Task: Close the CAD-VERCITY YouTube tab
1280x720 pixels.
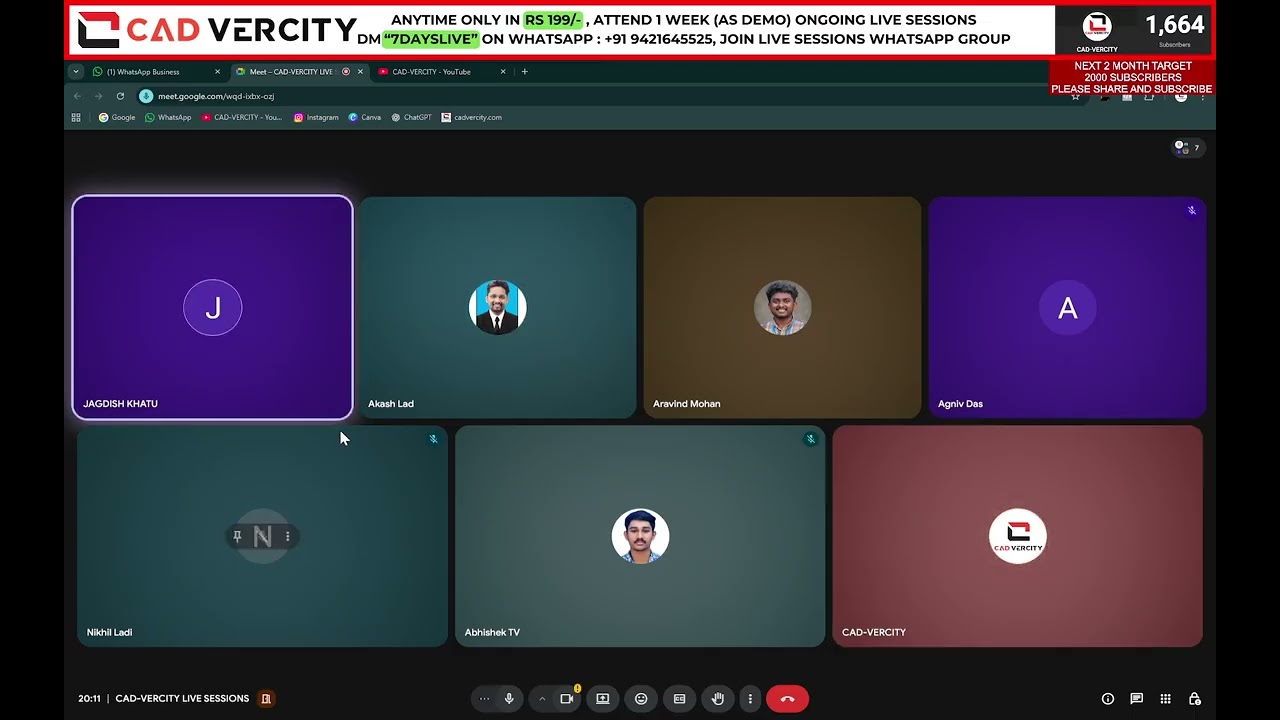Action: [x=503, y=72]
